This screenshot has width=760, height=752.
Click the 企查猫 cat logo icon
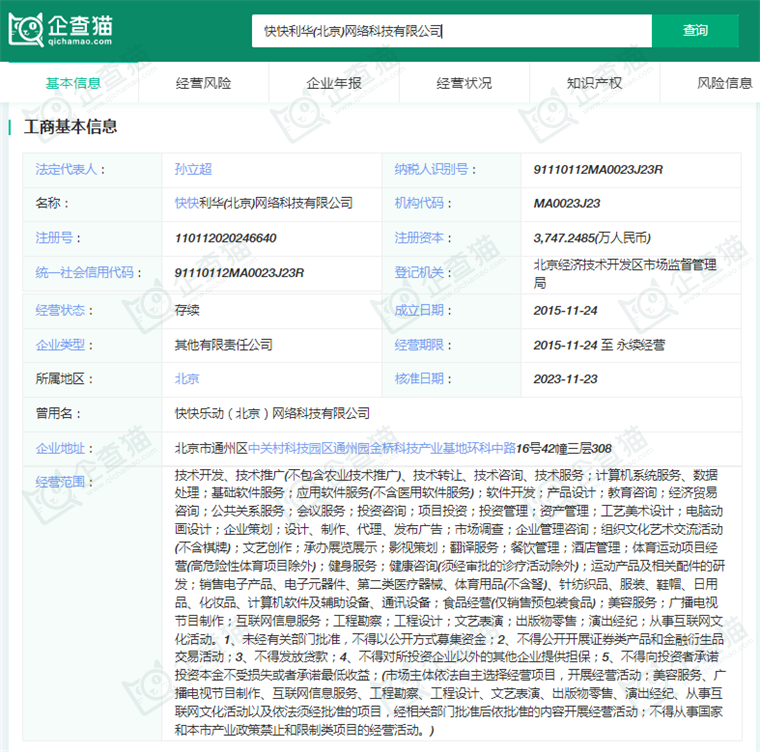pyautogui.click(x=26, y=30)
